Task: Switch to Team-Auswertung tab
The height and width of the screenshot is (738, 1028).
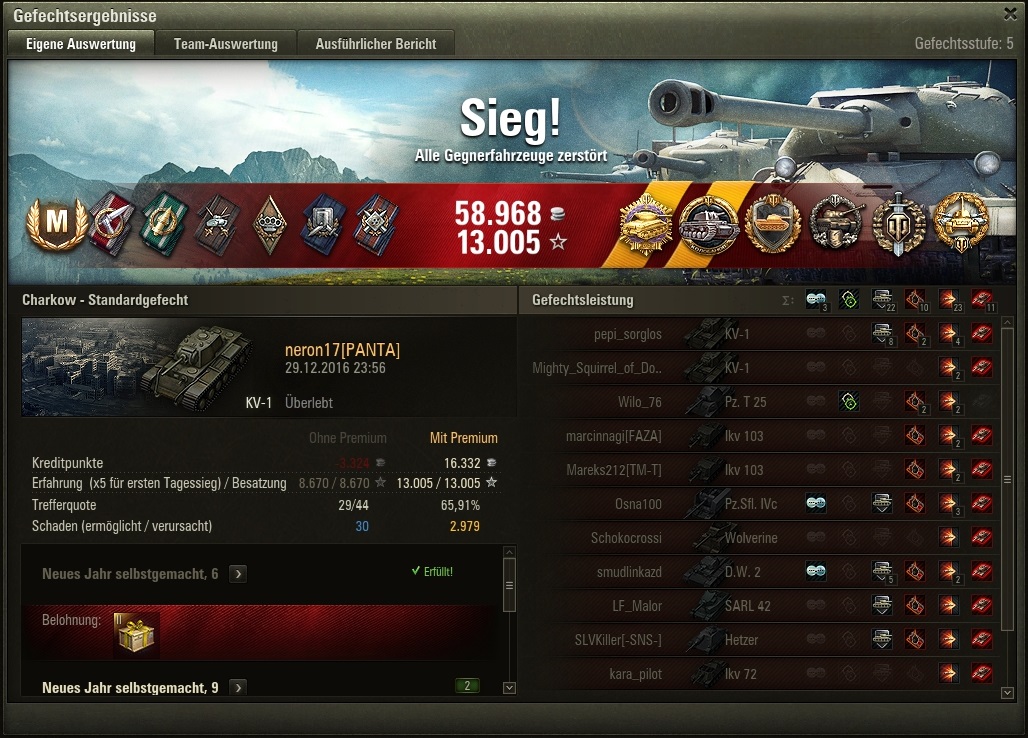Action: [x=226, y=44]
